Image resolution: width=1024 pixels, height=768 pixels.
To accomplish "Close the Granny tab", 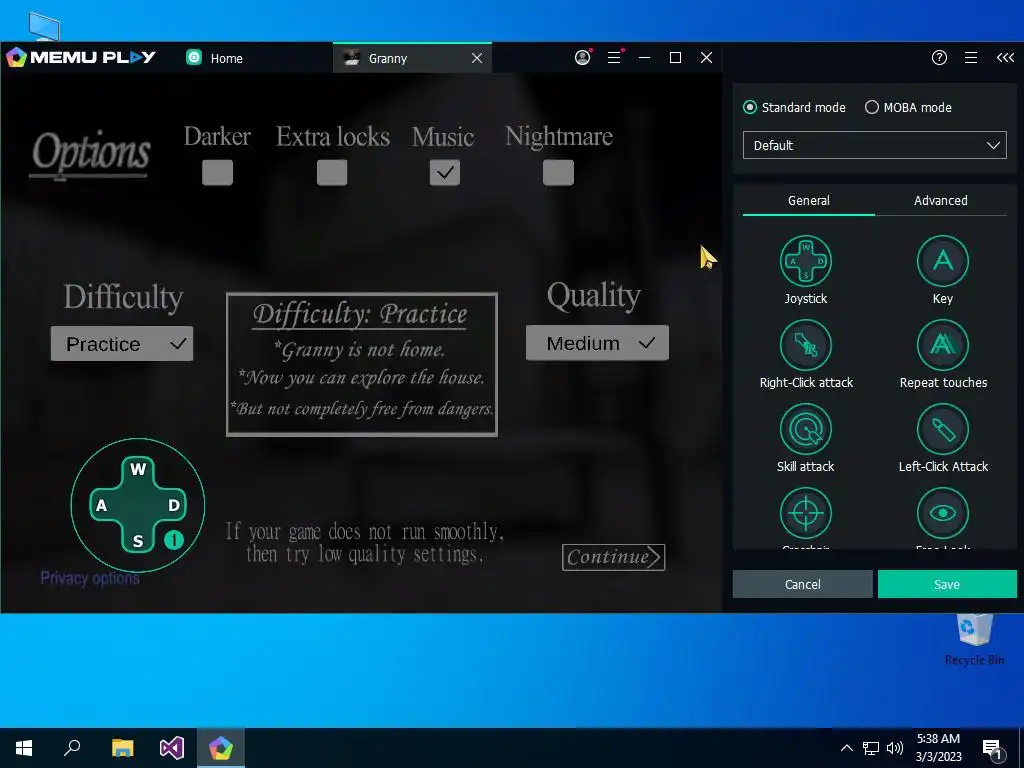I will [x=477, y=58].
